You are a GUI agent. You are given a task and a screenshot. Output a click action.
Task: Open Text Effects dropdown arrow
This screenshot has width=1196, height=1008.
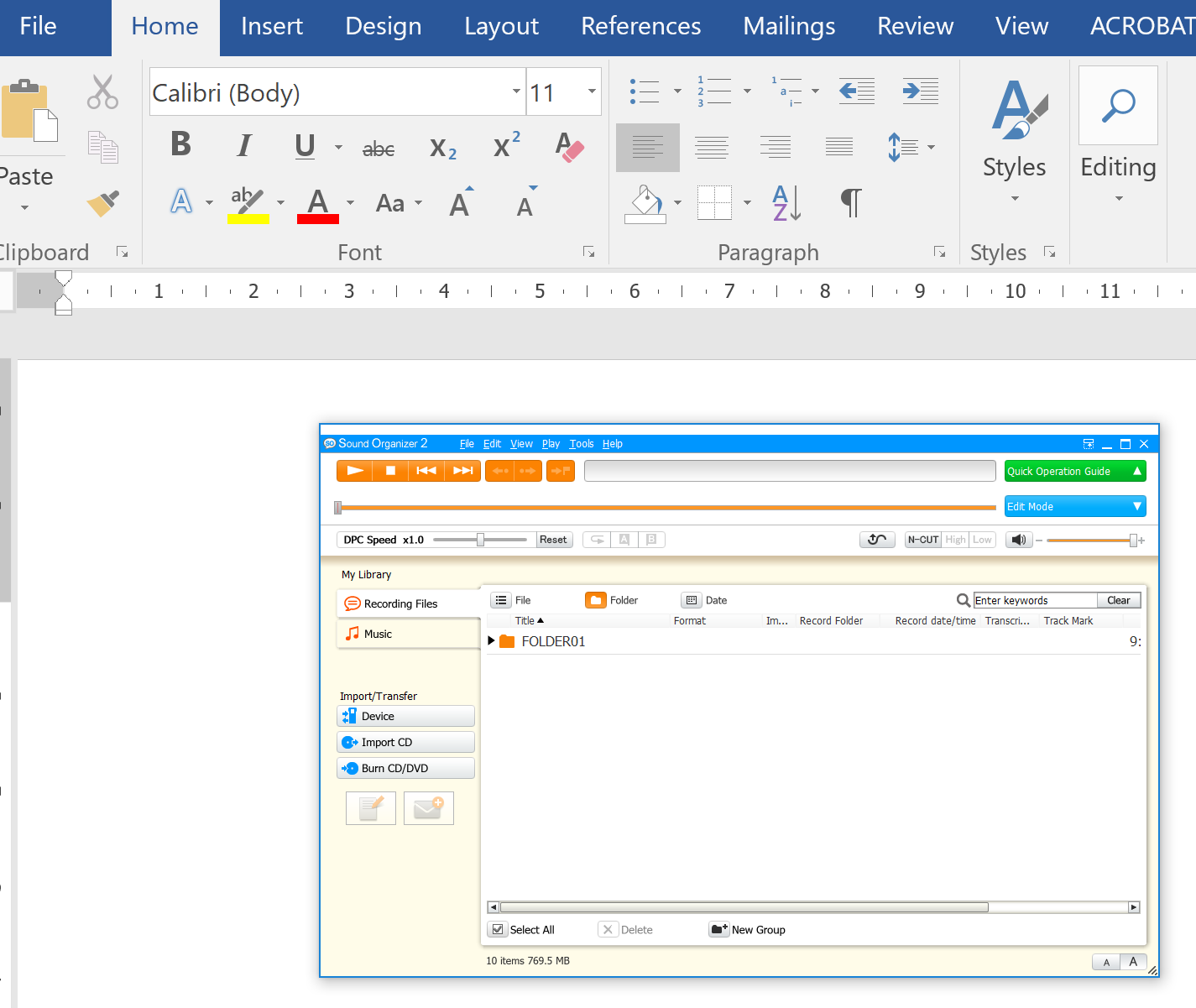[x=209, y=202]
